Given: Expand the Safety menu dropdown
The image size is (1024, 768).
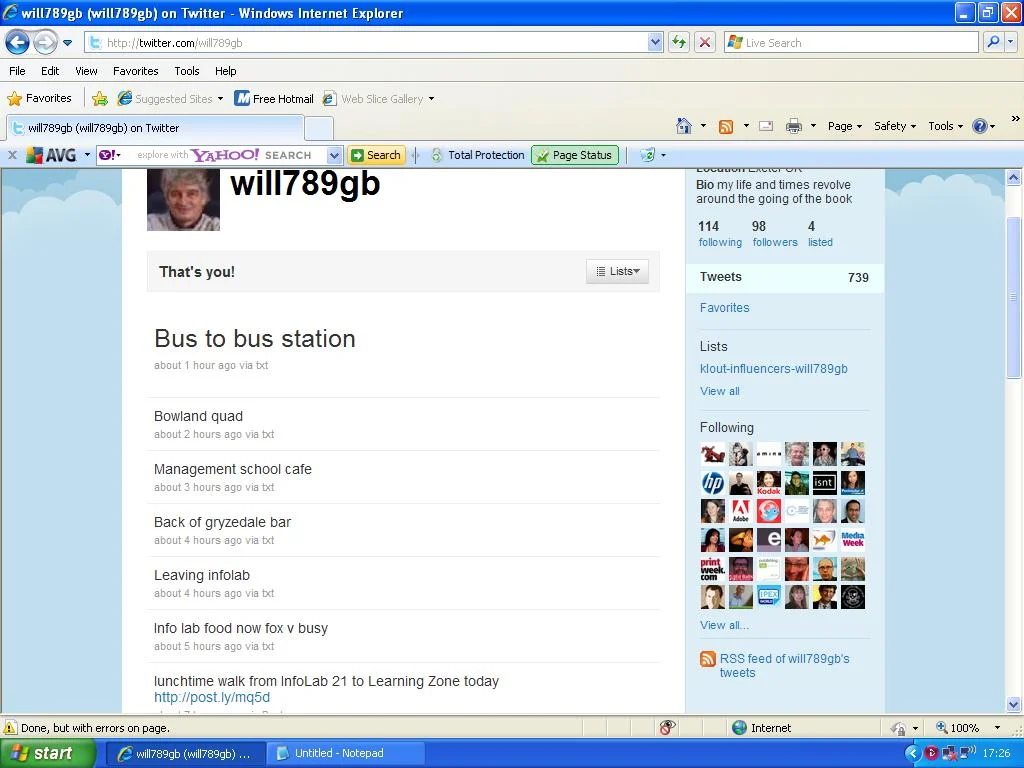Looking at the screenshot, I should pyautogui.click(x=895, y=126).
